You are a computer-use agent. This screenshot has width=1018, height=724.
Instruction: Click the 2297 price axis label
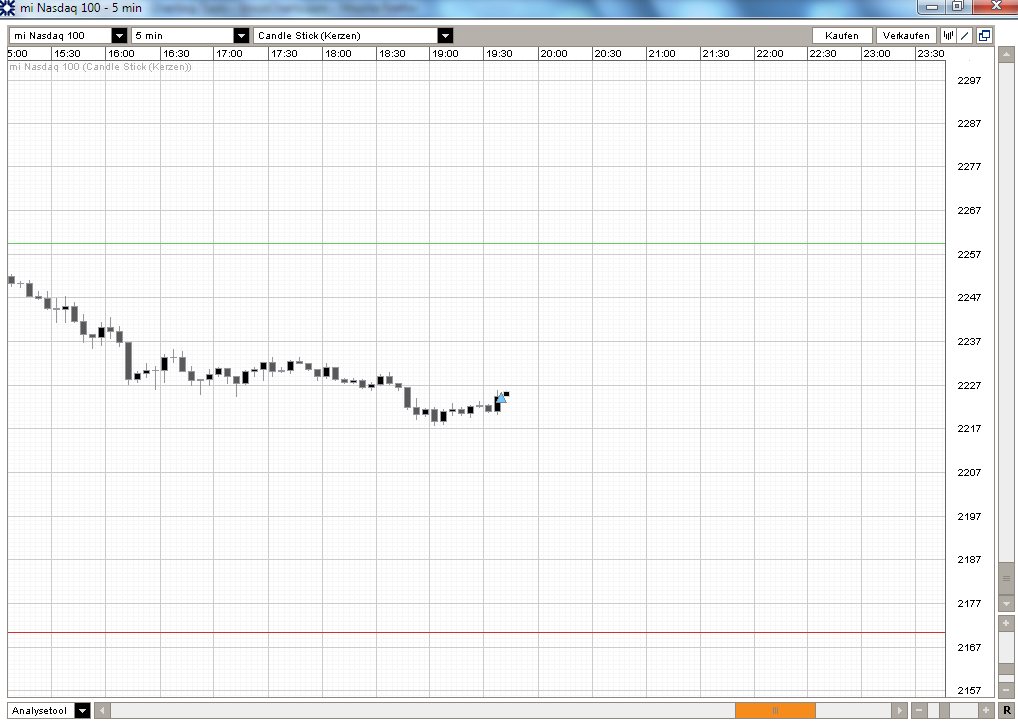(969, 81)
